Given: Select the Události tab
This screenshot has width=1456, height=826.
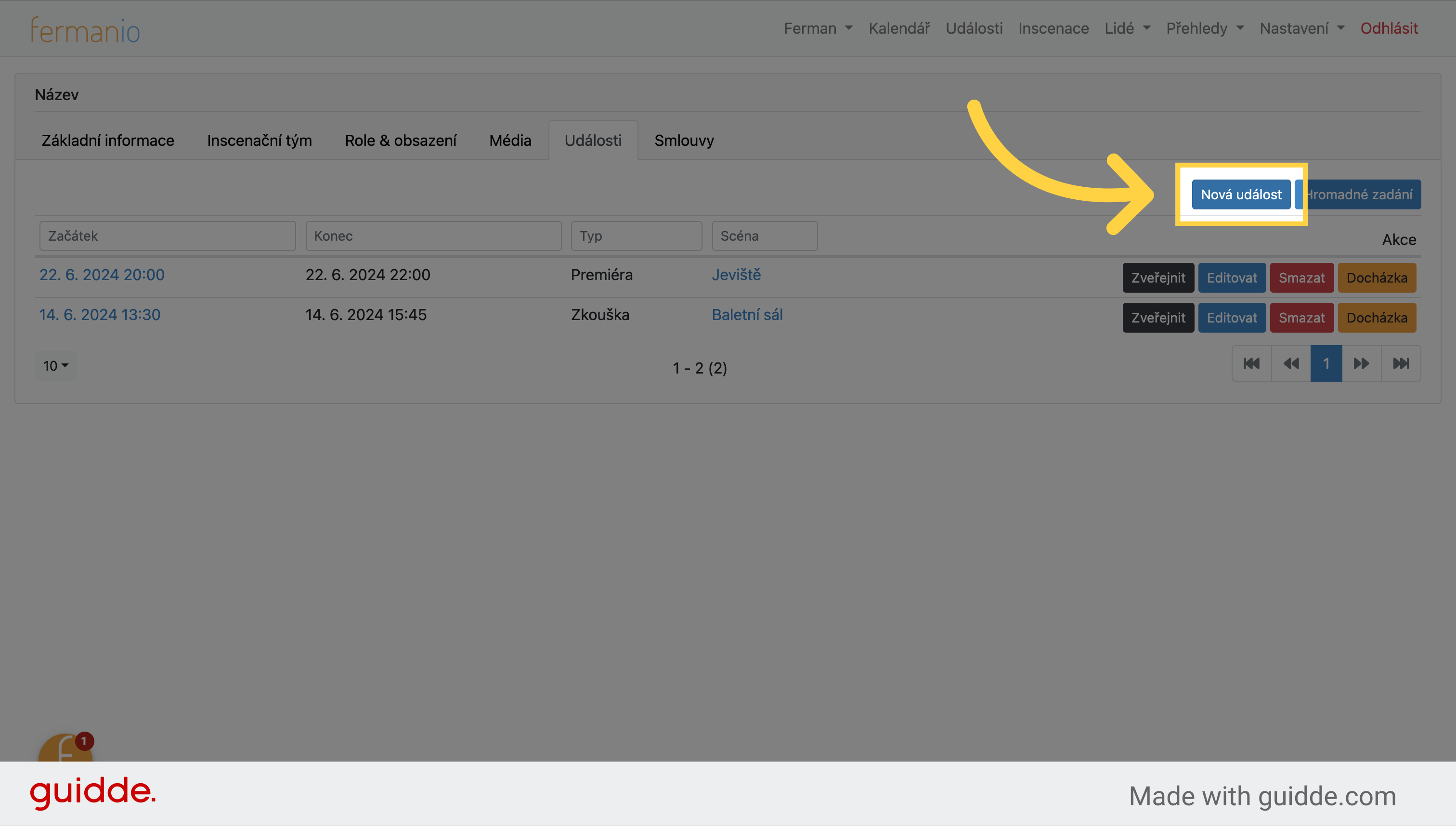Looking at the screenshot, I should (593, 141).
